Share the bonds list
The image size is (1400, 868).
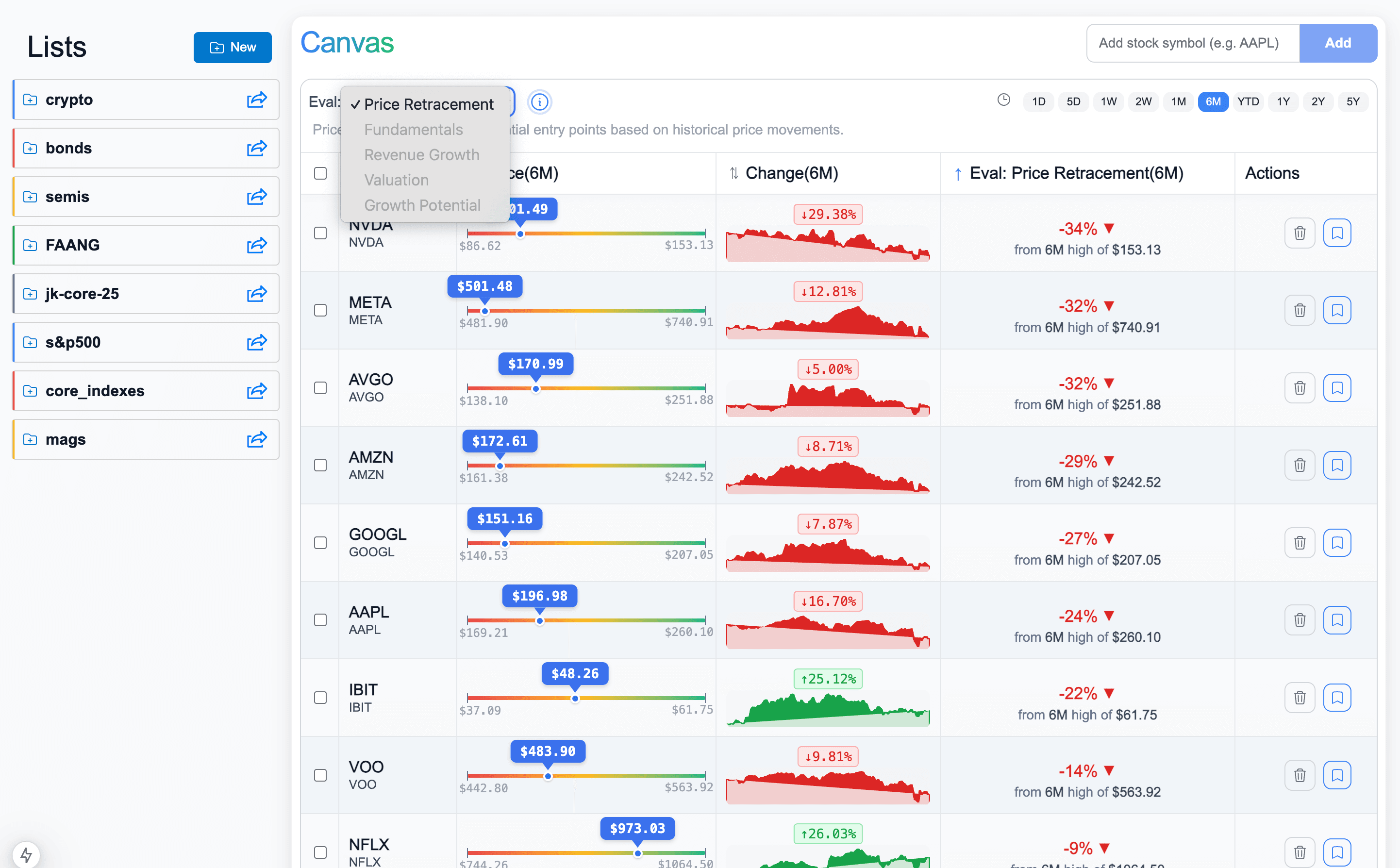pos(257,148)
